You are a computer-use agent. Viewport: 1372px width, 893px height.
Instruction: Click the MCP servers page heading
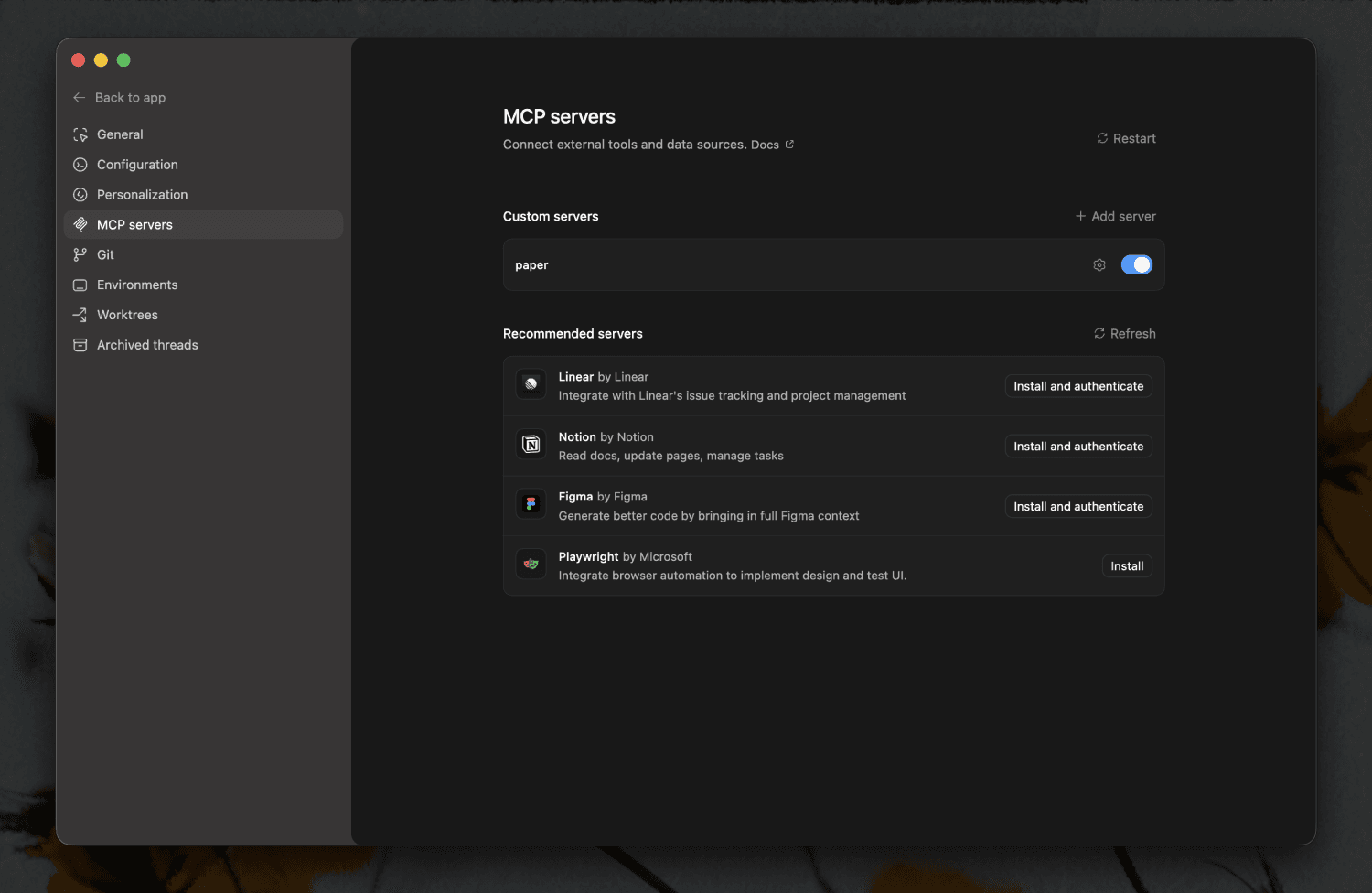pyautogui.click(x=559, y=116)
